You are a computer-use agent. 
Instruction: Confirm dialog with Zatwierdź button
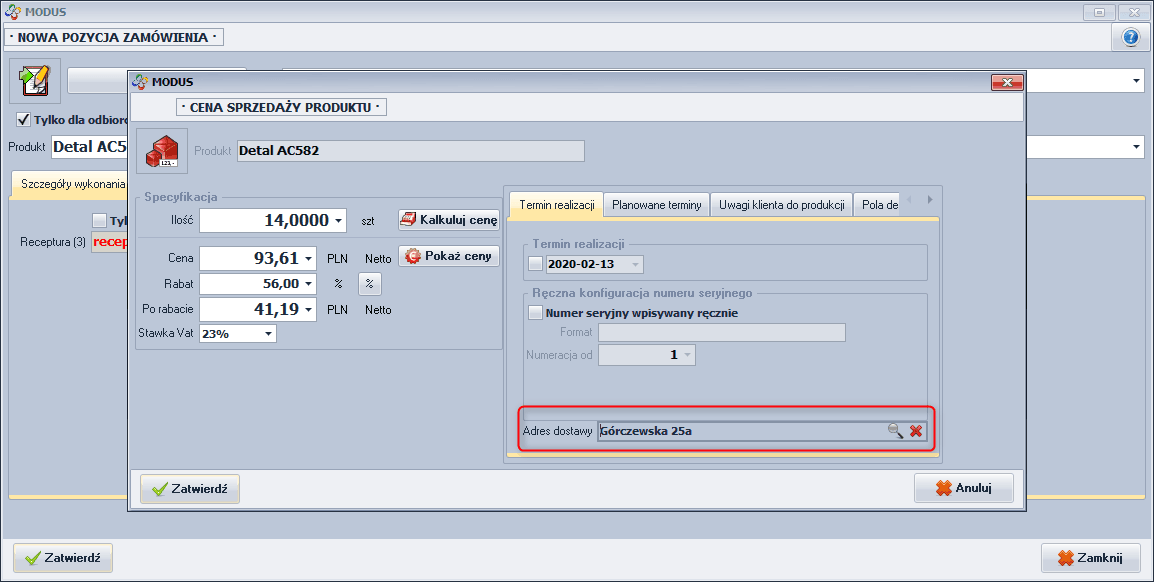coord(190,489)
